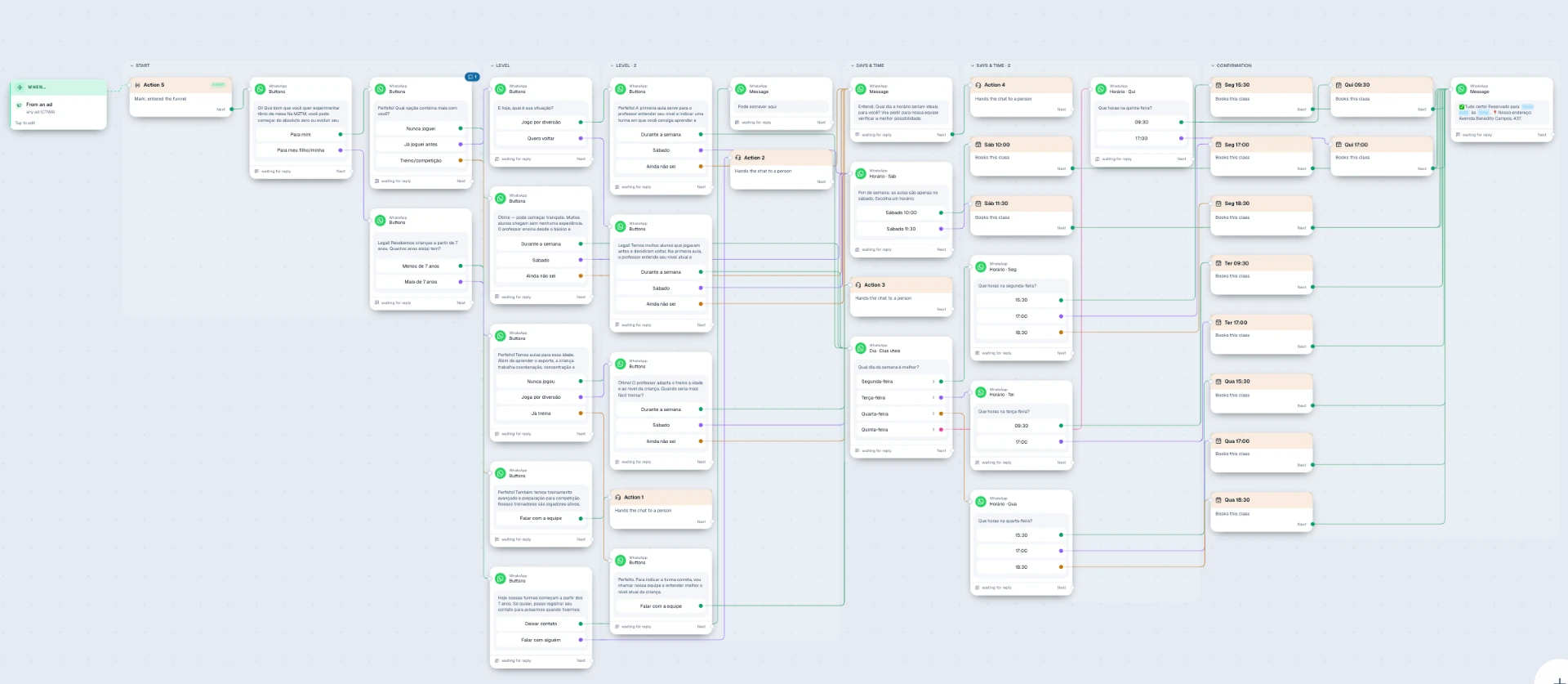1568x684 pixels.
Task: Open the comment badge showing 1
Action: pyautogui.click(x=472, y=77)
